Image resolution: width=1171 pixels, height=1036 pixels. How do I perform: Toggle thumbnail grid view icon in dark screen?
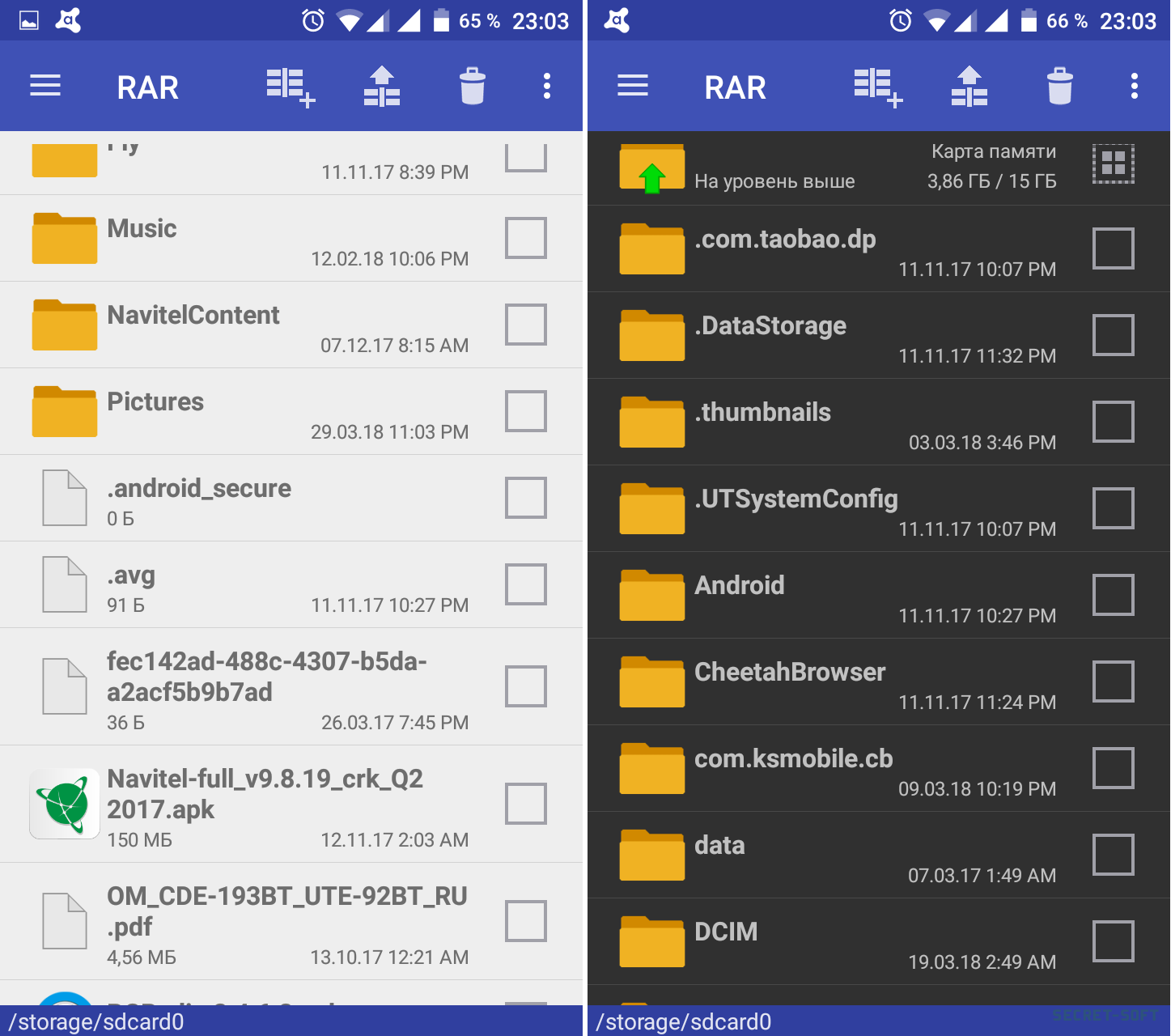click(1114, 163)
